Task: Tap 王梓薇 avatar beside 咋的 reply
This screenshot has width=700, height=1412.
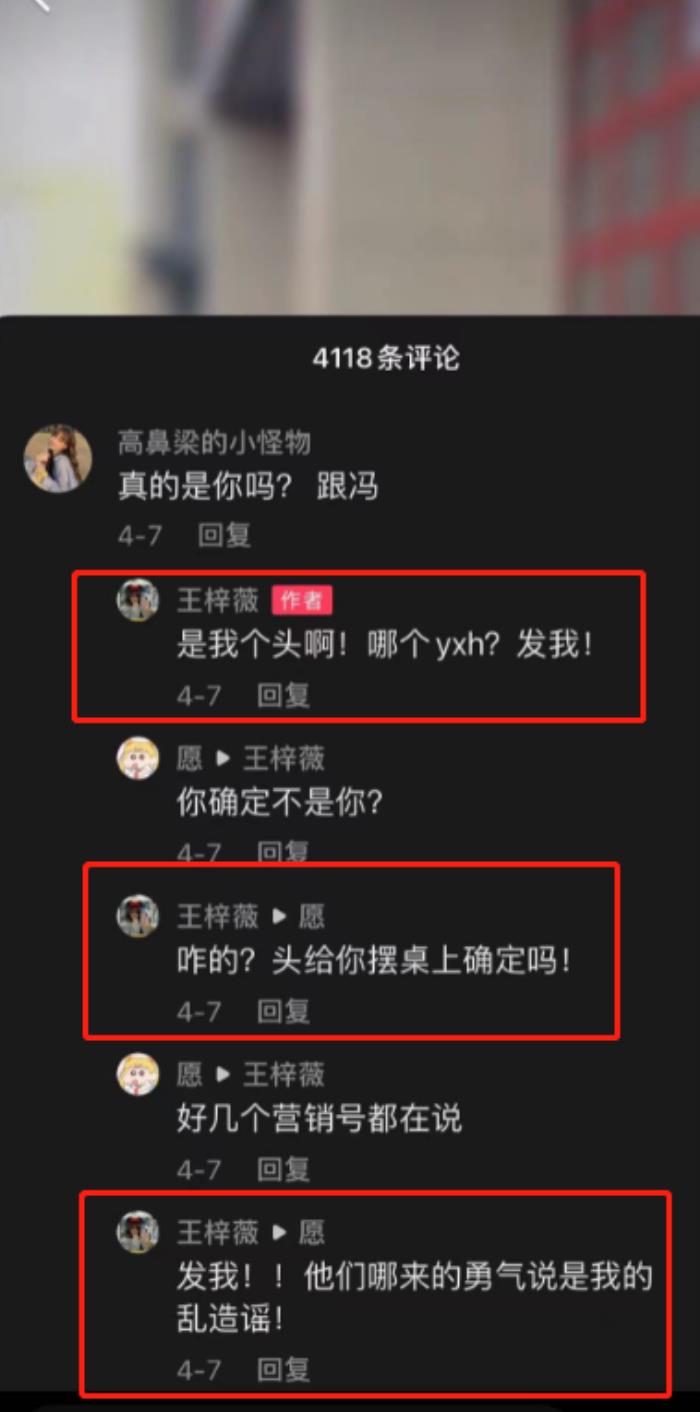Action: (x=138, y=916)
